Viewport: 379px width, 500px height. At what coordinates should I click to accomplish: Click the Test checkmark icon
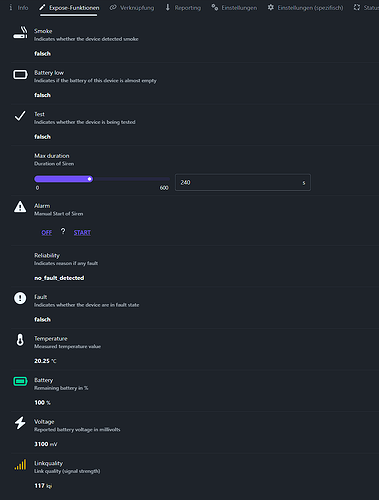pyautogui.click(x=20, y=116)
